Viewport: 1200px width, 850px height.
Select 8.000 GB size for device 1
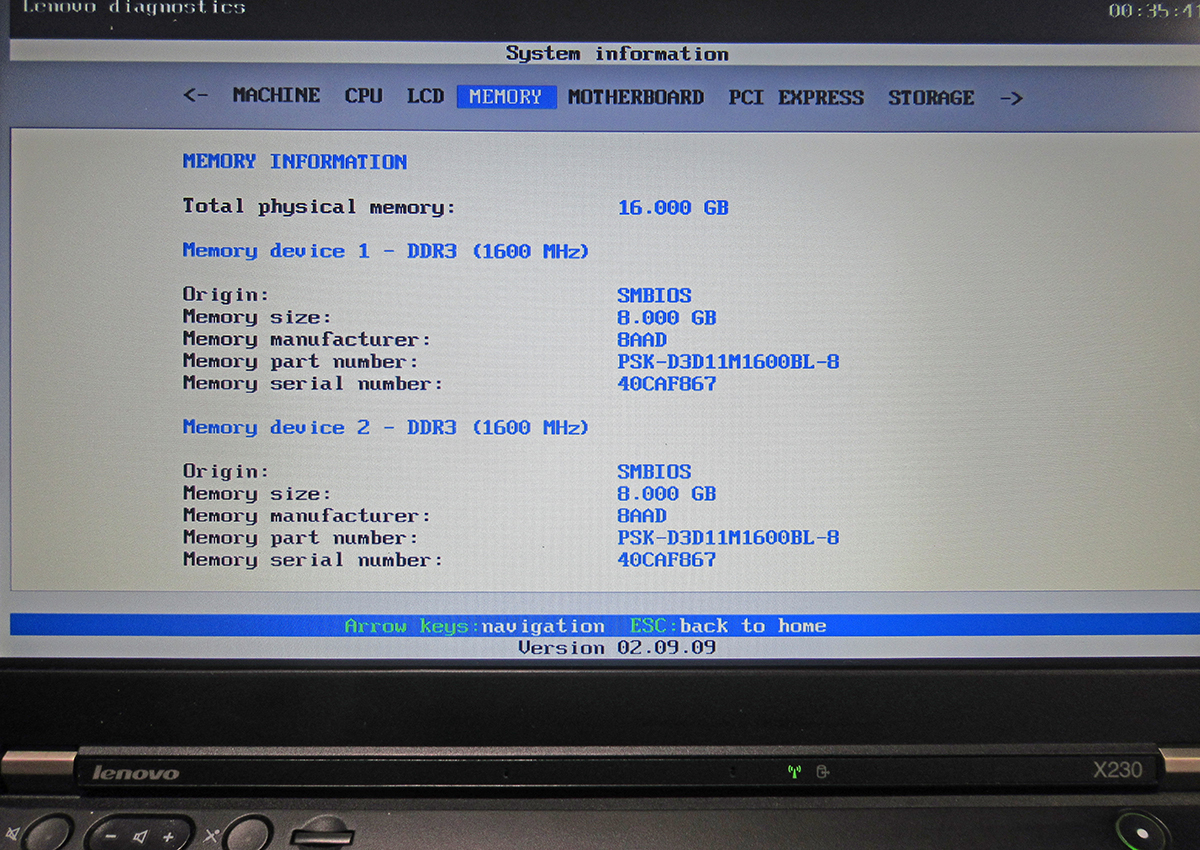[667, 317]
